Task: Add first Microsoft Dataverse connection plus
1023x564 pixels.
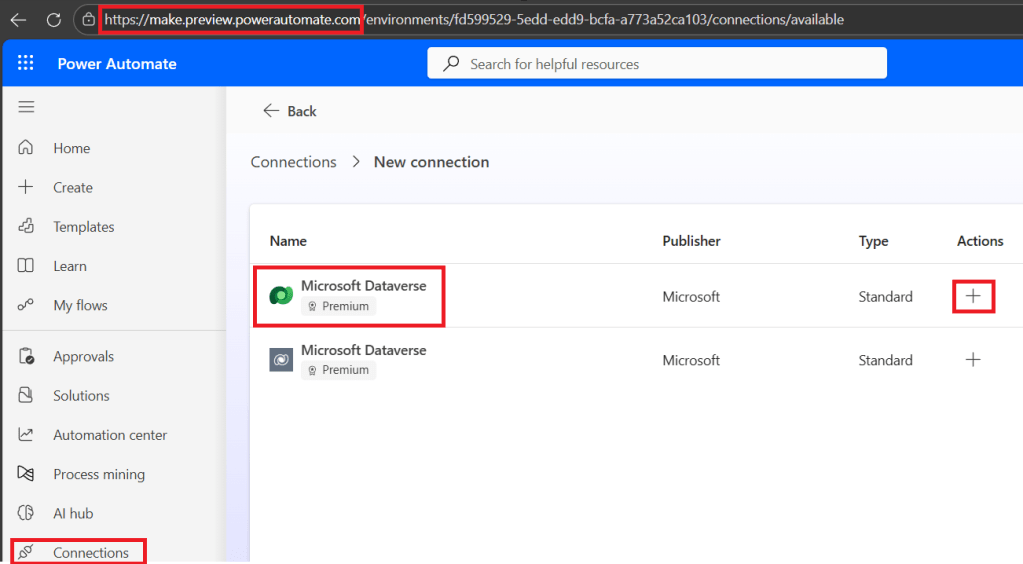Action: [972, 297]
